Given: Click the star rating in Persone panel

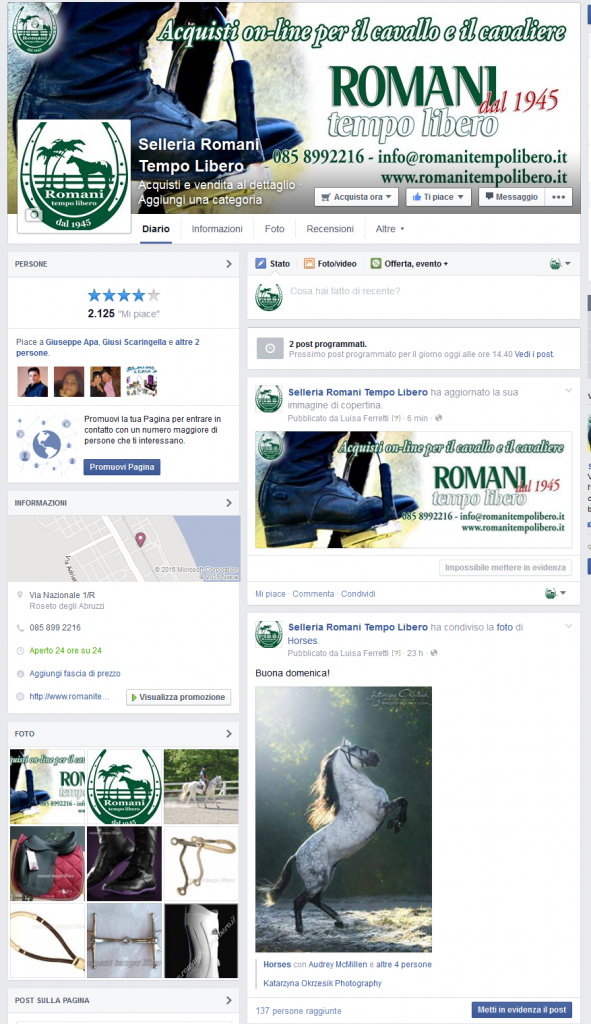Looking at the screenshot, I should click(x=123, y=295).
